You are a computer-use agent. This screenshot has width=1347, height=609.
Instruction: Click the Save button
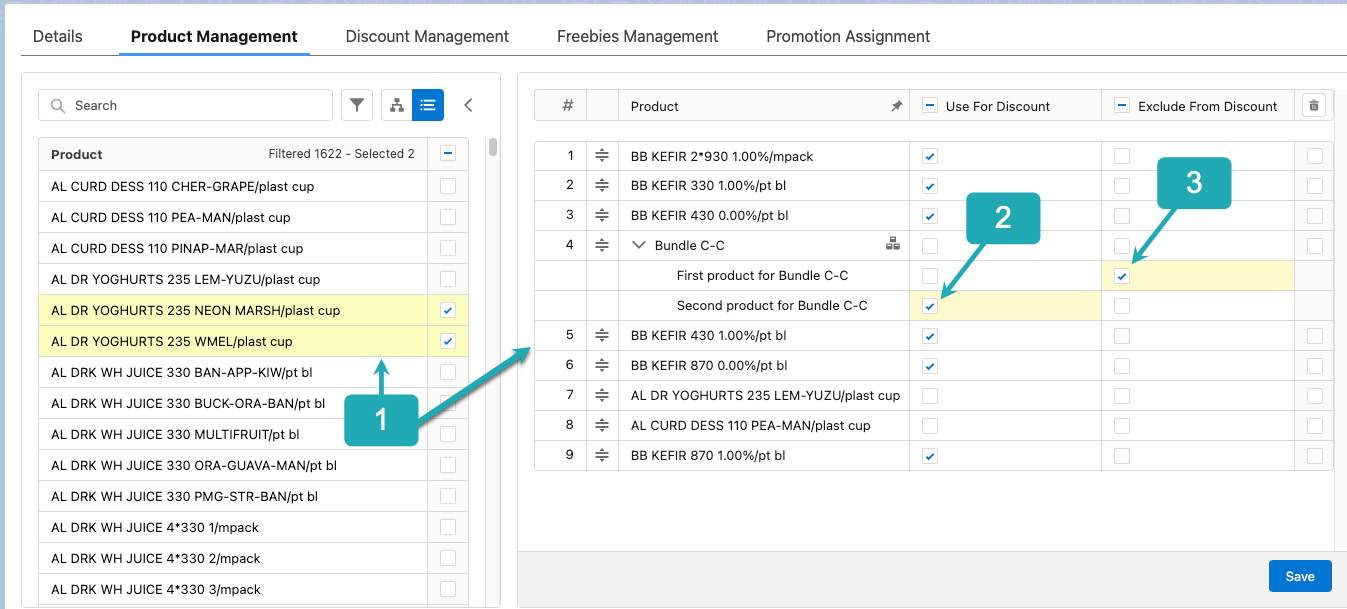tap(1299, 575)
